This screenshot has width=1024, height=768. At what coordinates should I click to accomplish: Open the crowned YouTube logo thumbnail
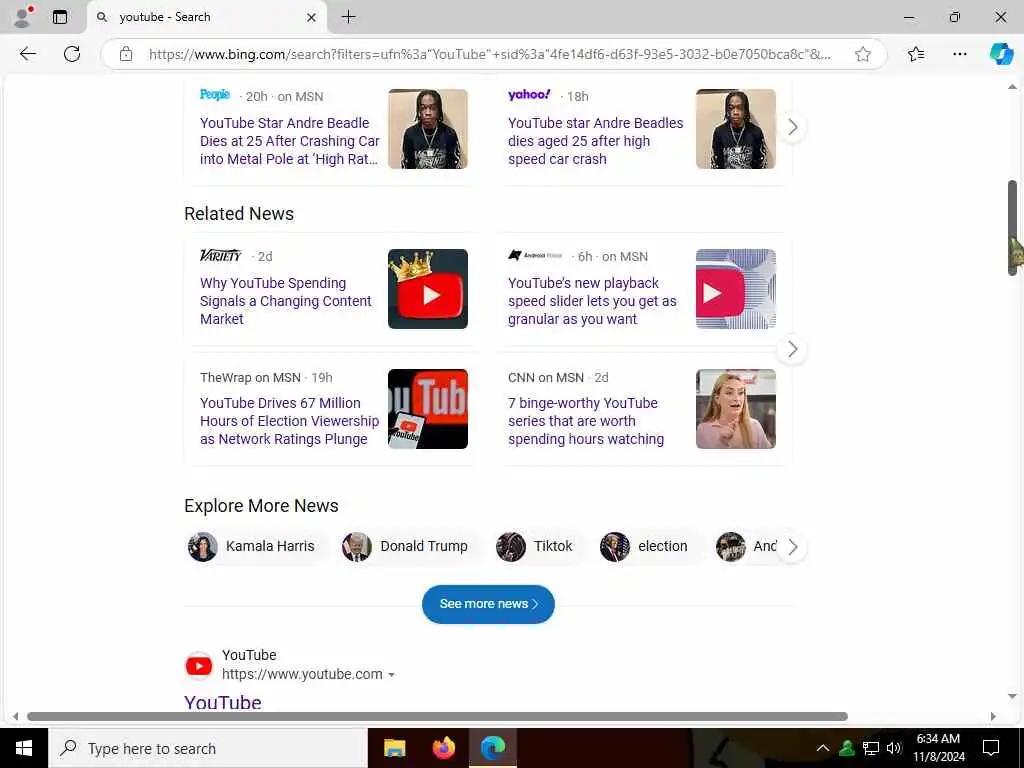click(x=428, y=289)
